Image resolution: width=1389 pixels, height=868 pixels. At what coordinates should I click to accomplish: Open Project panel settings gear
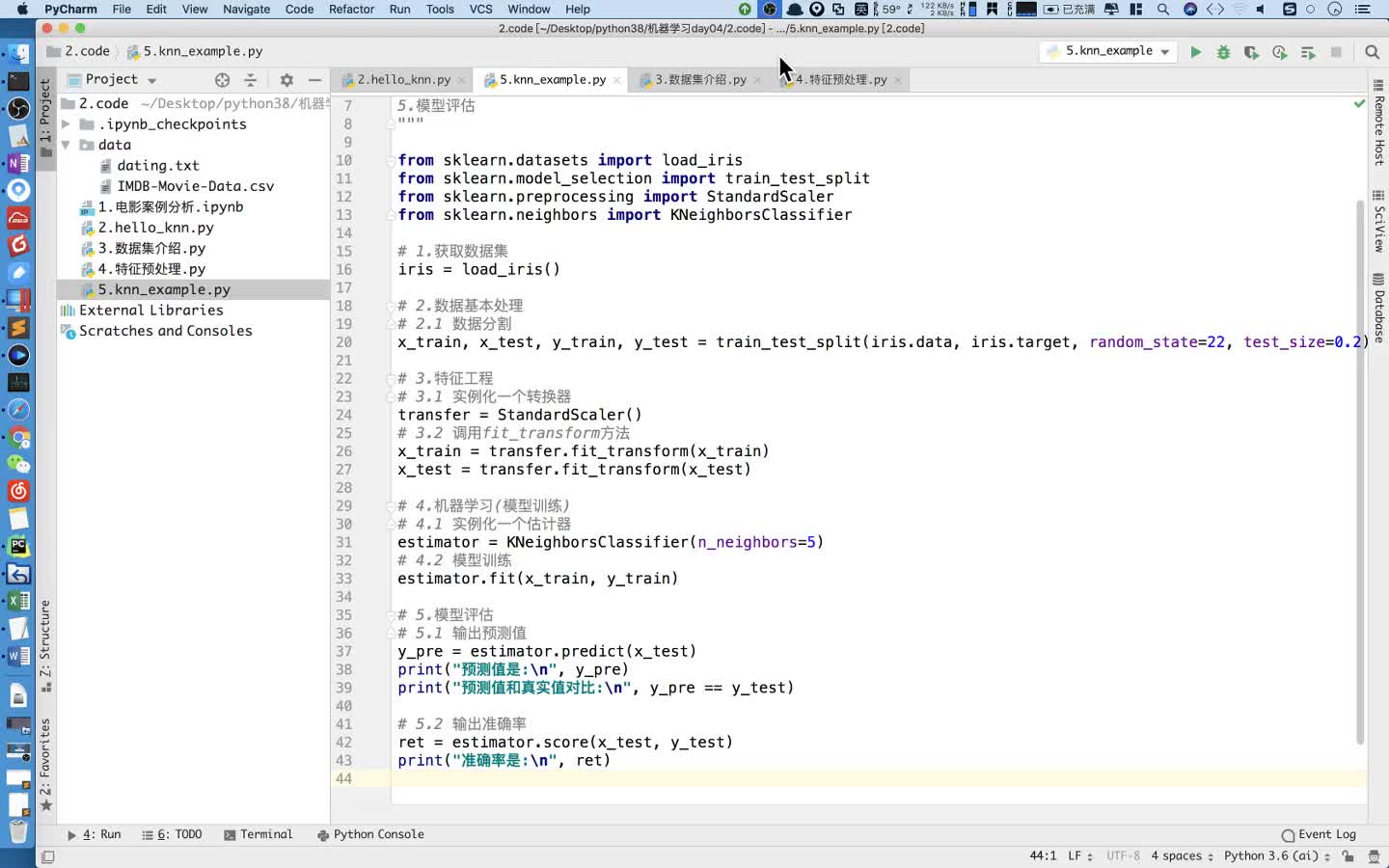pos(286,80)
